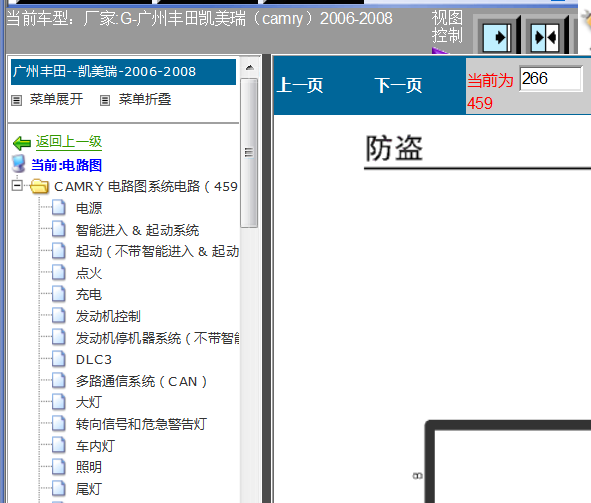Click the 当前车型 vehicle model text
591x503 pixels.
pos(199,18)
